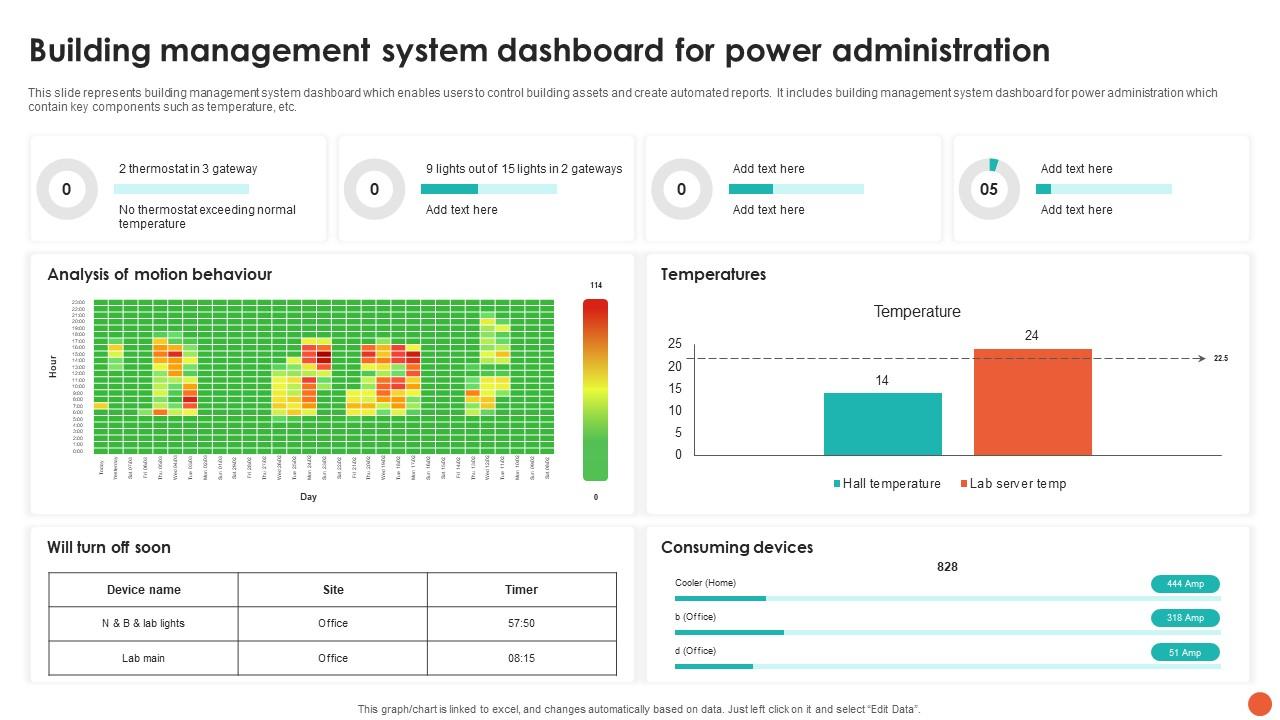1280x720 pixels.
Task: Click the 9 of 15 lights progress bar
Action: pos(488,189)
